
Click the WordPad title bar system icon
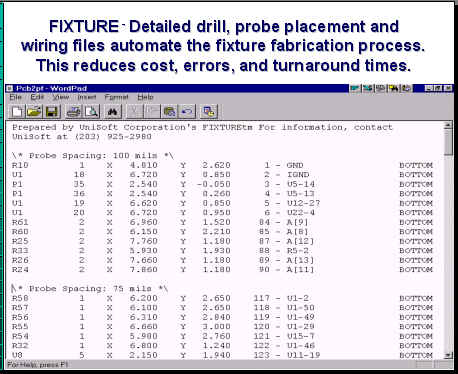click(10, 88)
